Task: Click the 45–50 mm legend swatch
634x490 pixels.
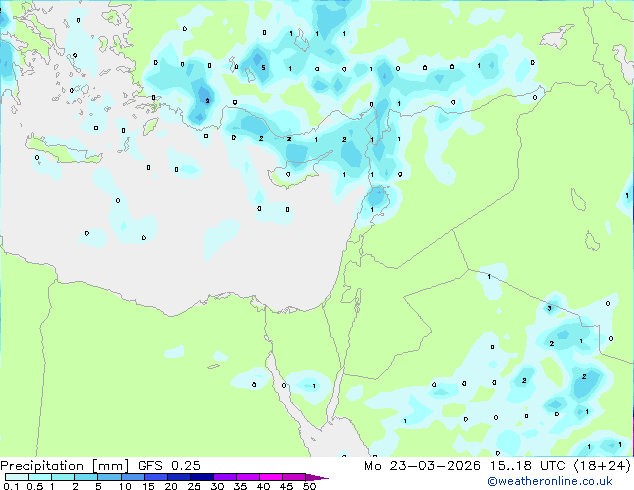Action: pos(294,477)
